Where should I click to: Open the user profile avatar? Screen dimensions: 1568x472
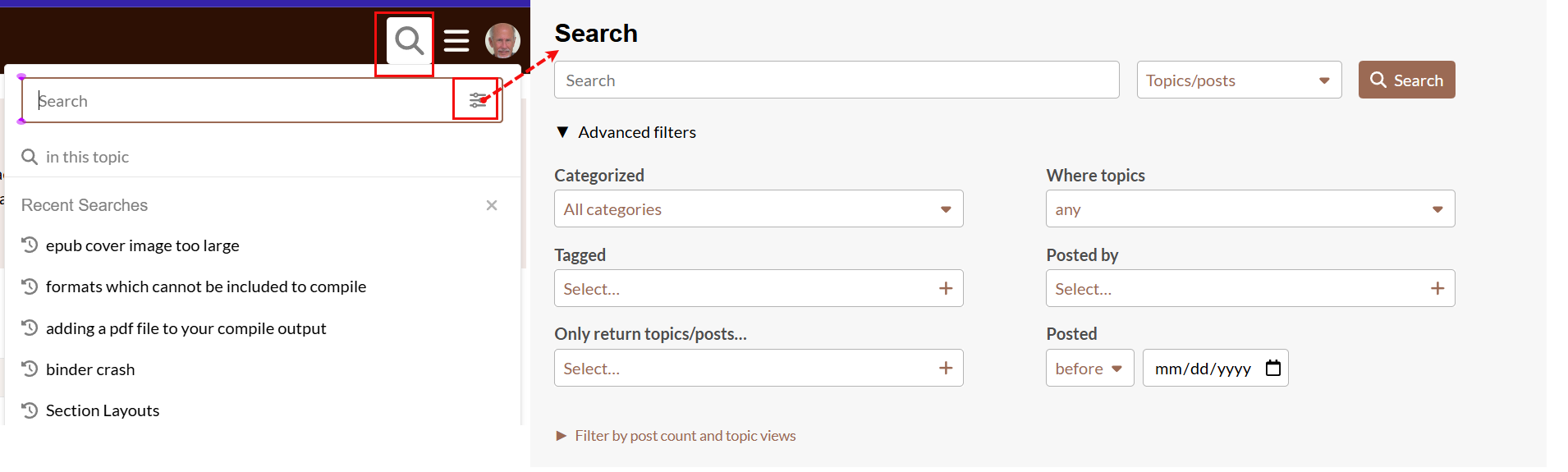coord(502,40)
